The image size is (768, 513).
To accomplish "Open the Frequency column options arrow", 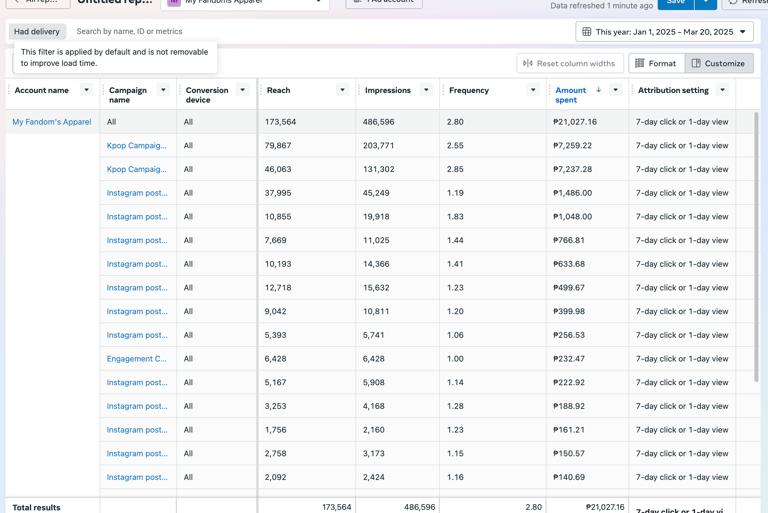I will [x=533, y=90].
